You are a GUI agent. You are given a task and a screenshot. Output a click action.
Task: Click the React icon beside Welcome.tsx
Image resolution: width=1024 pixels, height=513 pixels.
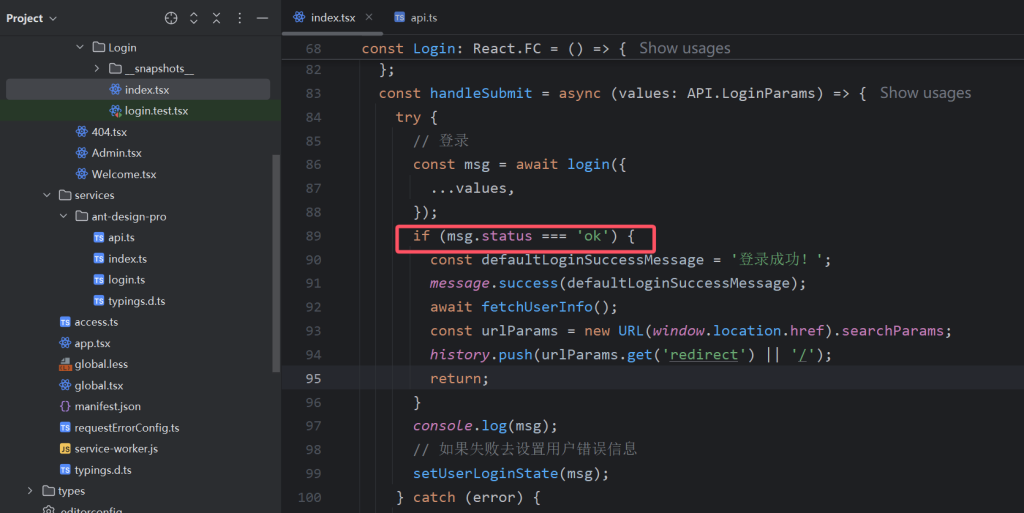pyautogui.click(x=82, y=174)
